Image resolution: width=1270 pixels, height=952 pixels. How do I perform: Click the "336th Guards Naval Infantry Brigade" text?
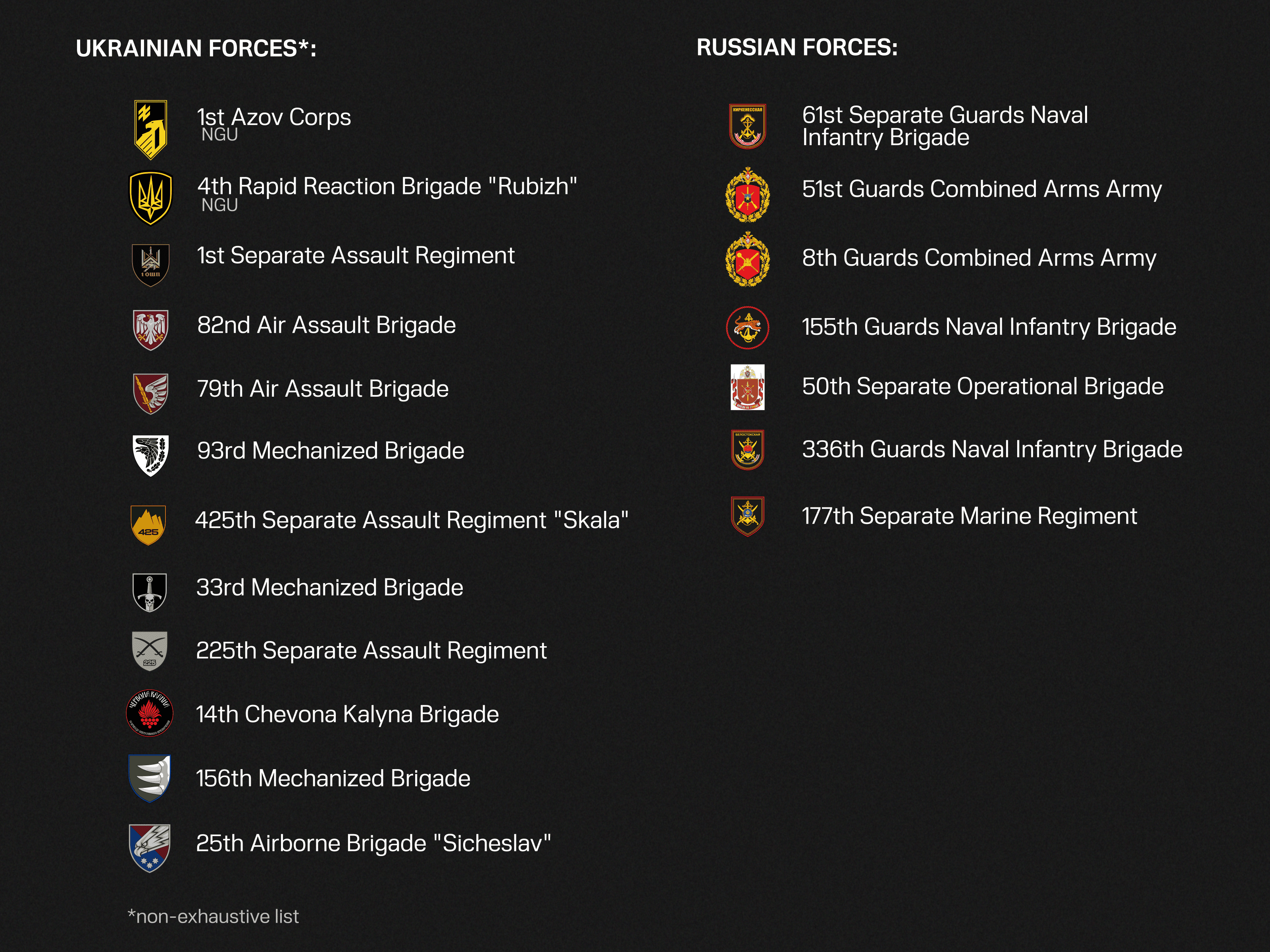(x=991, y=449)
